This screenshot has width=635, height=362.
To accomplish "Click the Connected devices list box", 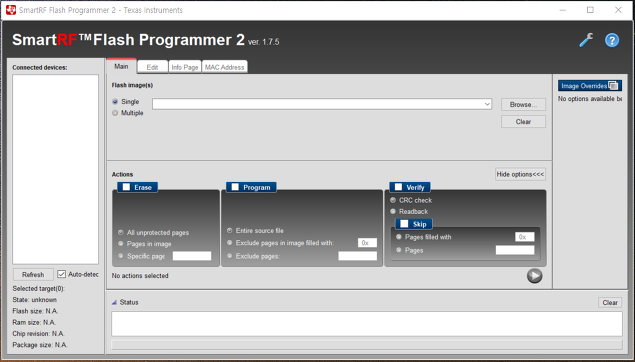I will [55, 169].
